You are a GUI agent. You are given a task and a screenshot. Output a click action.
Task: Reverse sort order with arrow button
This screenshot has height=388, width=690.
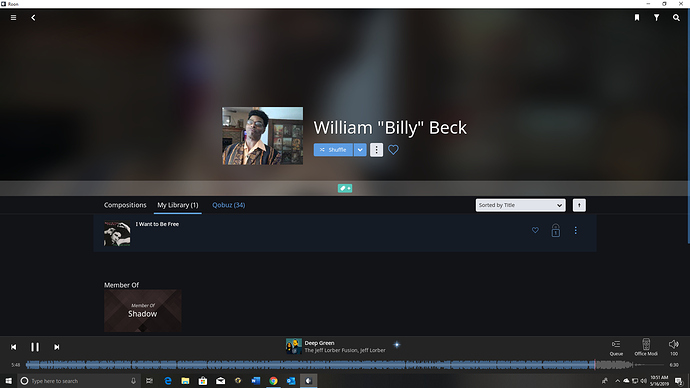pos(579,205)
